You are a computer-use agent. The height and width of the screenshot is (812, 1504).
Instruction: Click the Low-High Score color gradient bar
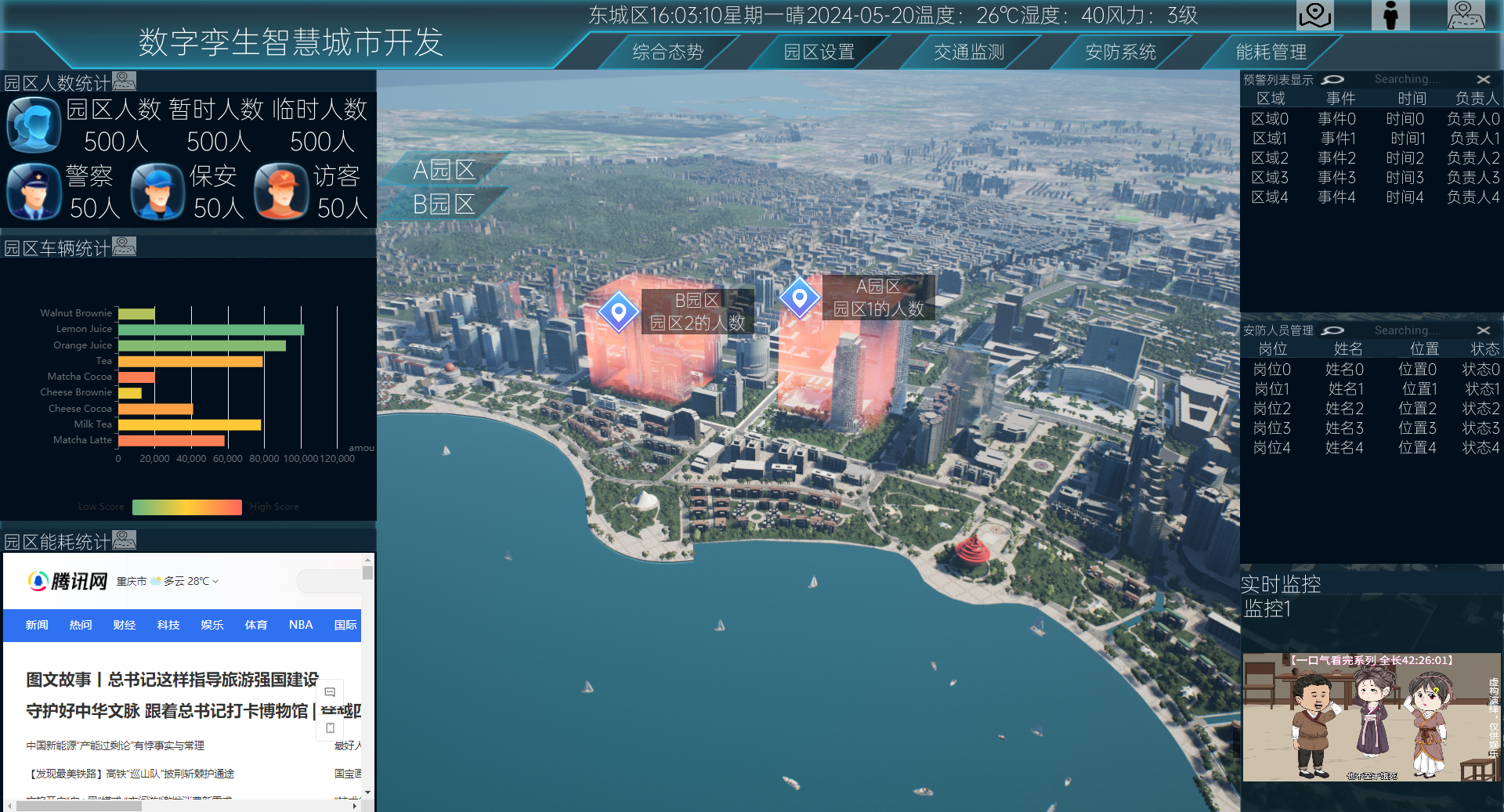coord(187,507)
